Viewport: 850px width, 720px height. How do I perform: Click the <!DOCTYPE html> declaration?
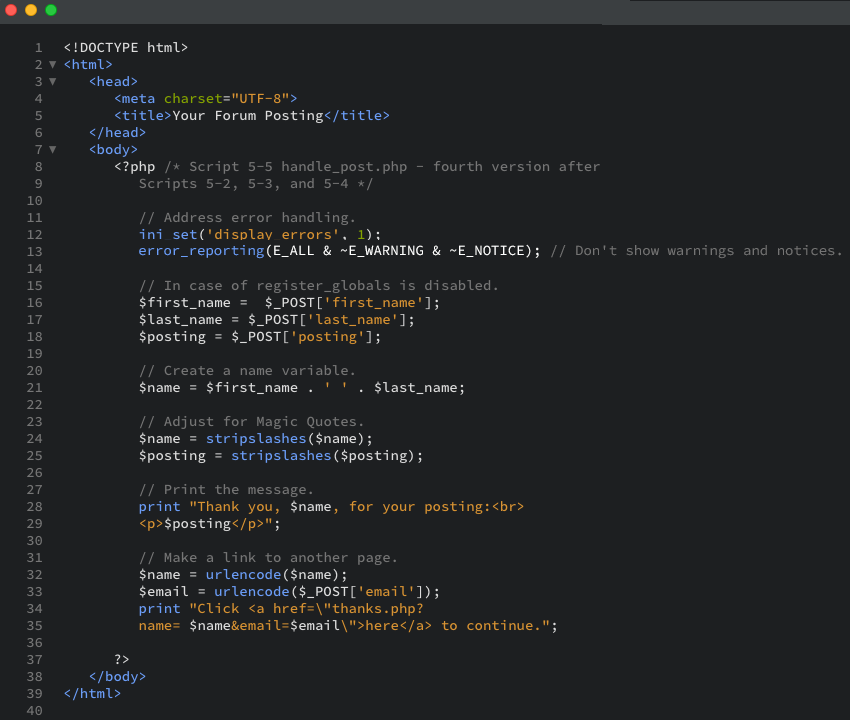coord(126,48)
